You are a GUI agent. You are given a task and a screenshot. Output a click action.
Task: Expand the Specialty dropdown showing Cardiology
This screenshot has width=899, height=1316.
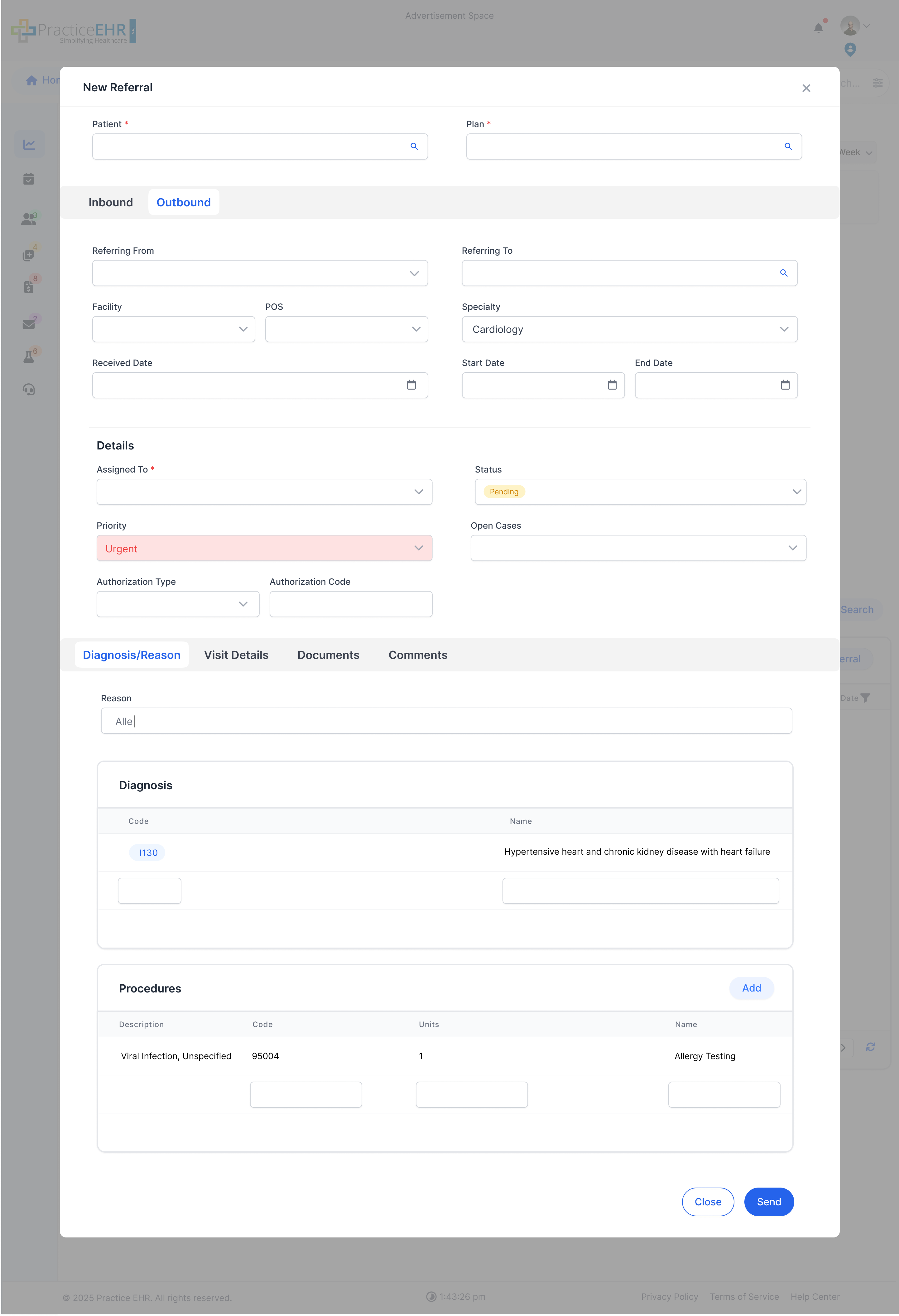click(x=785, y=329)
